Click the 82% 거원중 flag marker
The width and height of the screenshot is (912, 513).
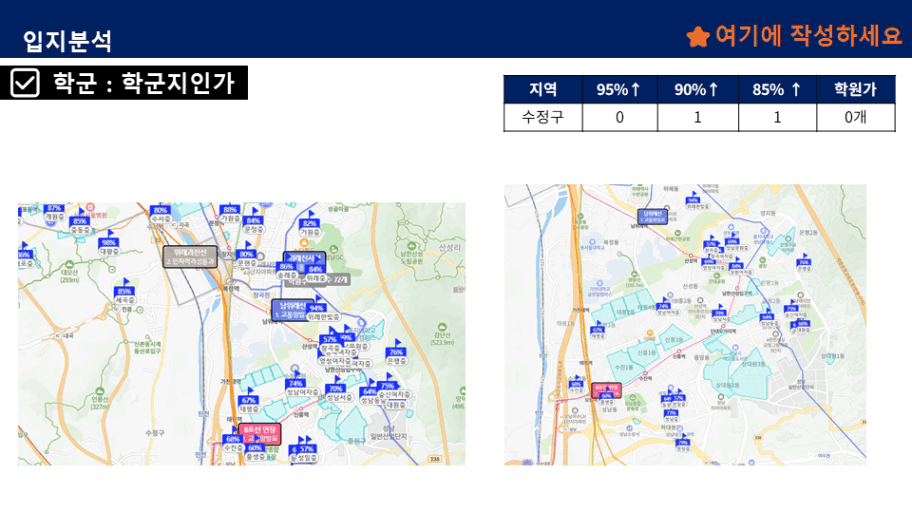[x=309, y=223]
